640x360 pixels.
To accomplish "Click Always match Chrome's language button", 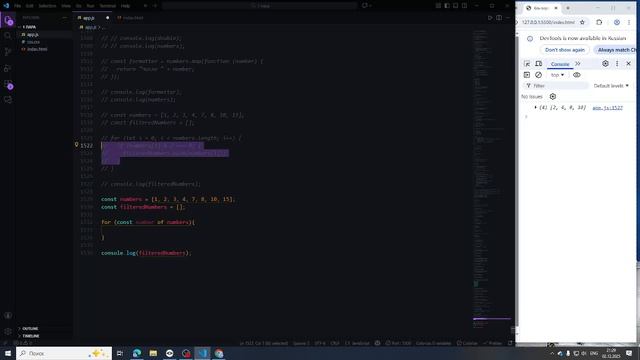I will [x=616, y=50].
